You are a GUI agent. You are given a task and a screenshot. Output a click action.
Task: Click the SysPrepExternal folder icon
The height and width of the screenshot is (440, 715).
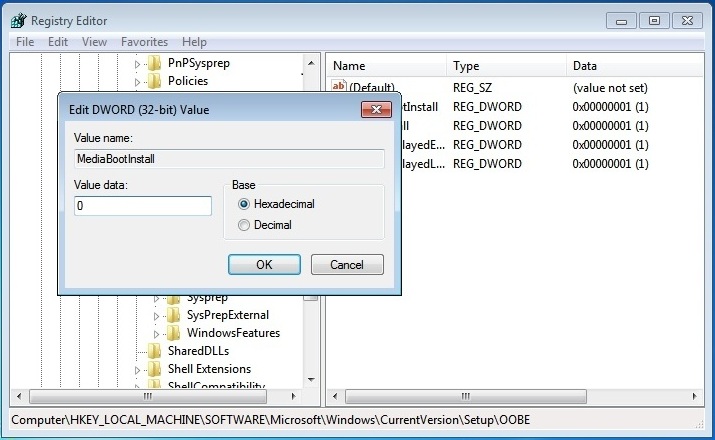(174, 315)
